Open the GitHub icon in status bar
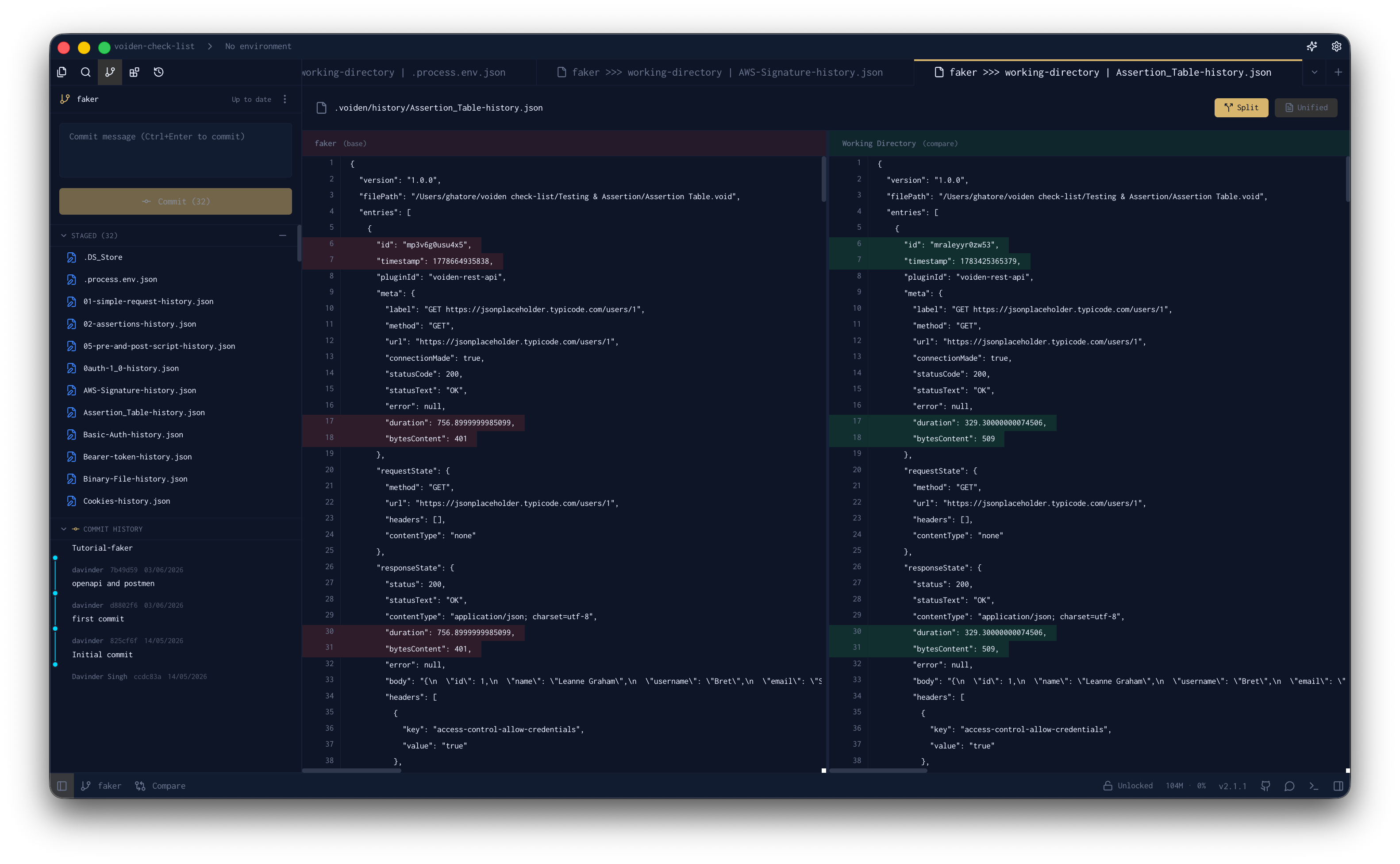Viewport: 1400px width, 864px height. pos(1266,786)
